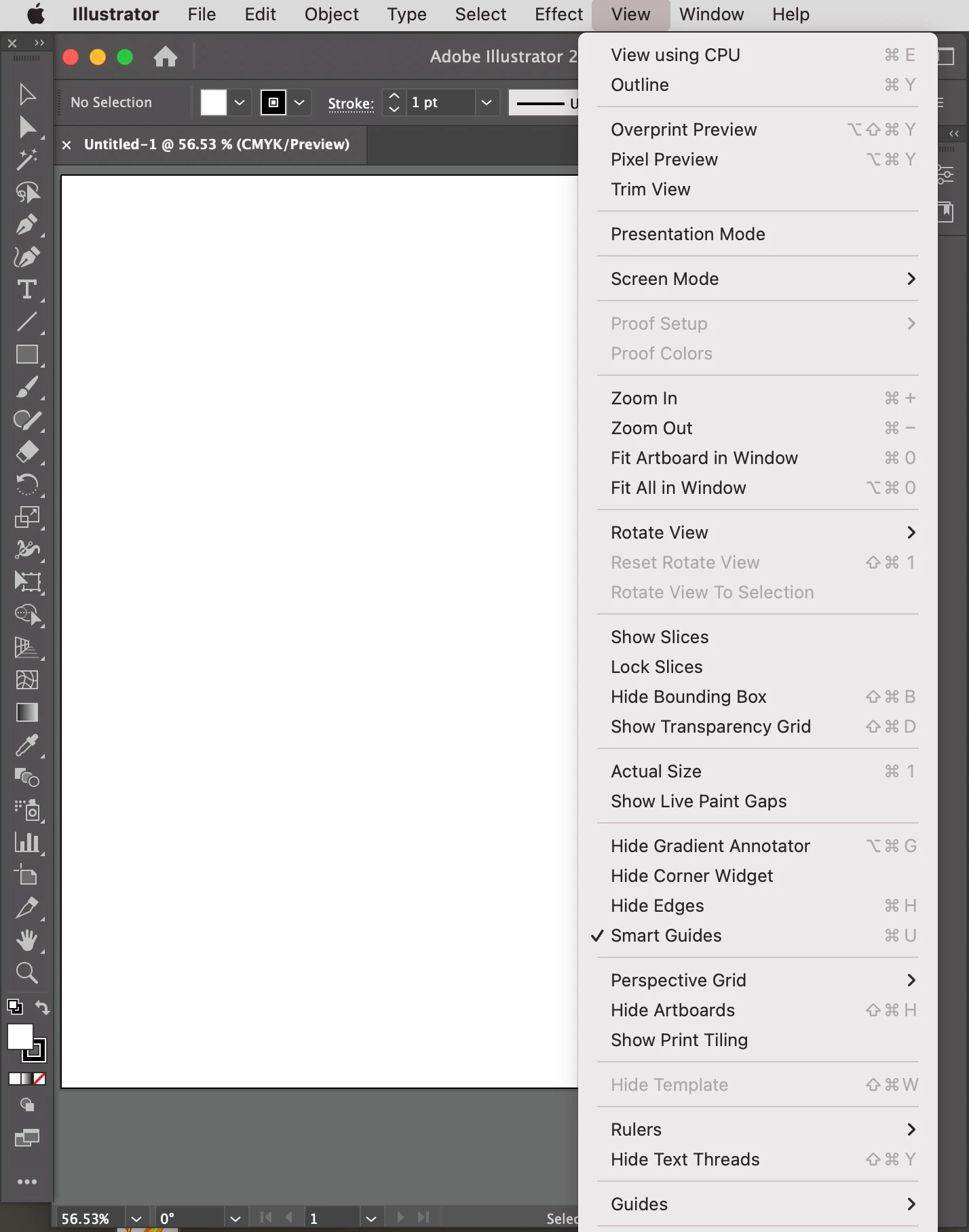969x1232 pixels.
Task: Select the Lasso tool
Action: (x=27, y=193)
